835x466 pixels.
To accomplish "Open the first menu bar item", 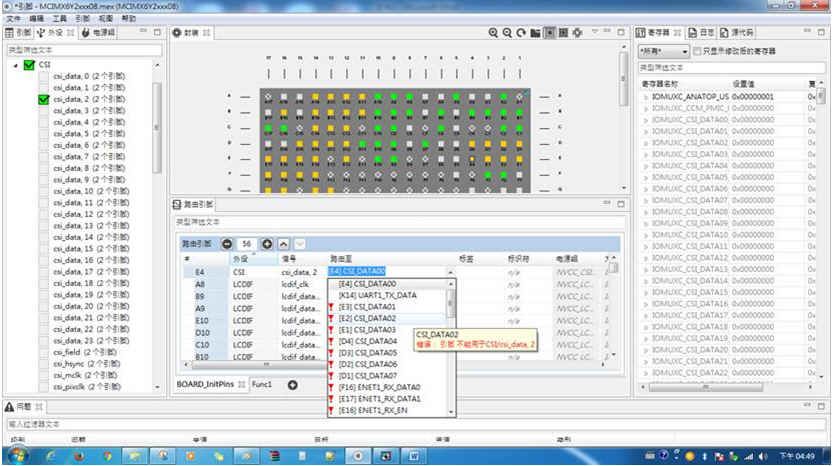I will 13,19.
